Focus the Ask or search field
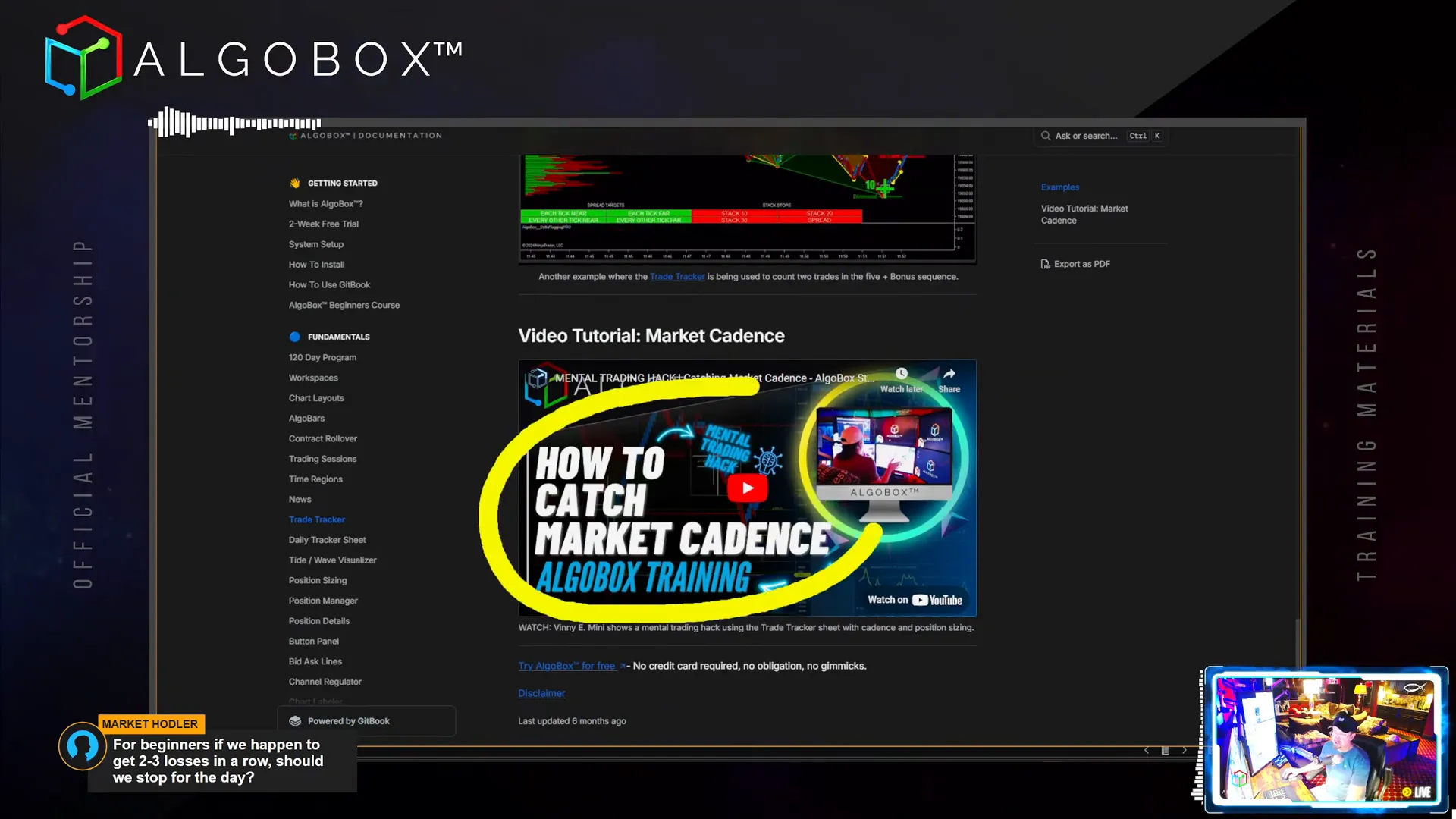1456x819 pixels. point(1100,136)
